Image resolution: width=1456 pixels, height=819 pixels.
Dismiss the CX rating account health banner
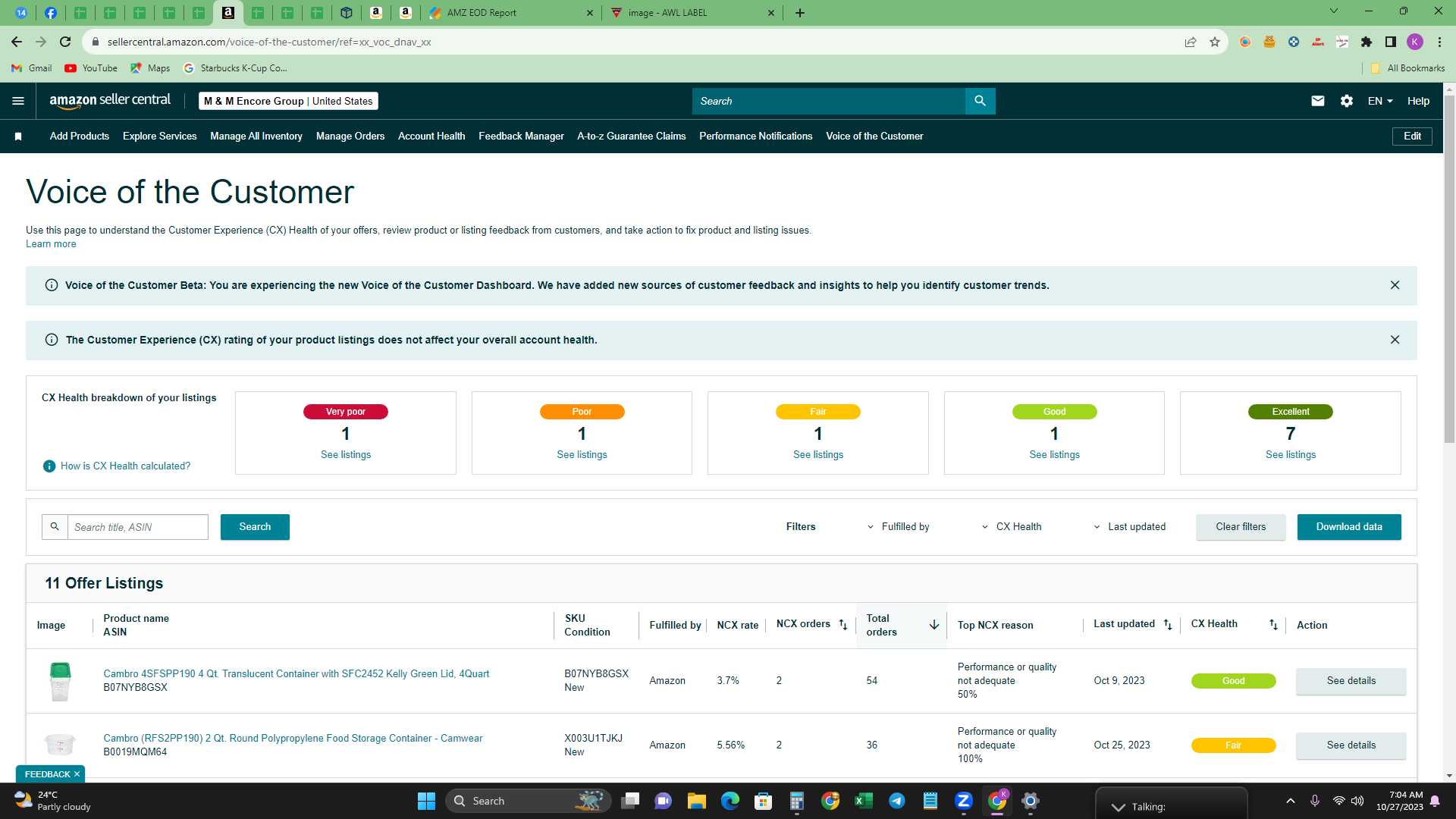click(x=1395, y=340)
